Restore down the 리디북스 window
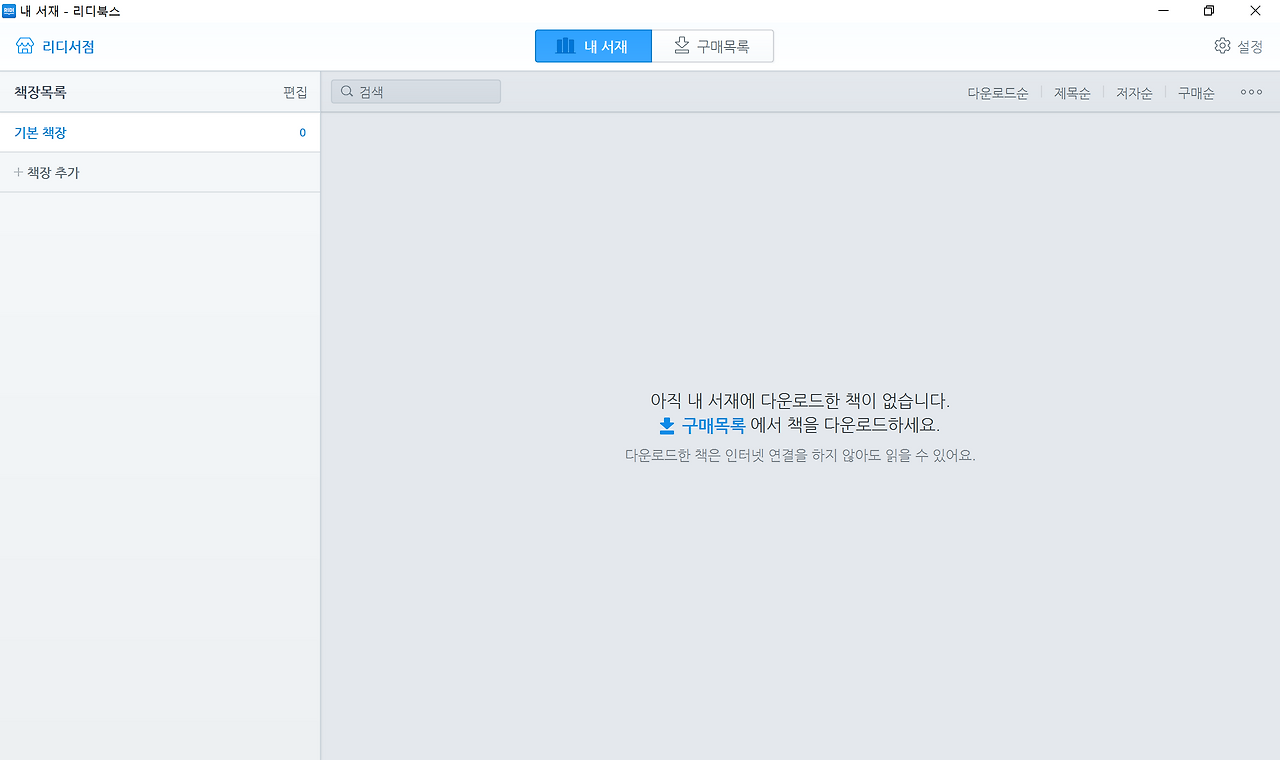Image resolution: width=1280 pixels, height=760 pixels. (x=1209, y=11)
